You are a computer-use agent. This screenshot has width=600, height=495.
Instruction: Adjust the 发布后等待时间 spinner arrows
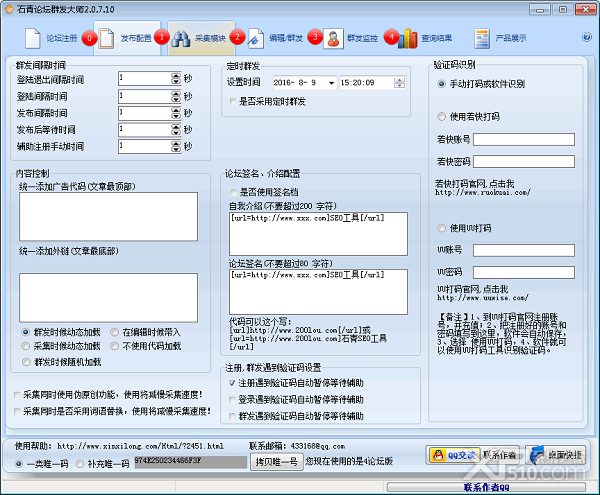coord(176,129)
